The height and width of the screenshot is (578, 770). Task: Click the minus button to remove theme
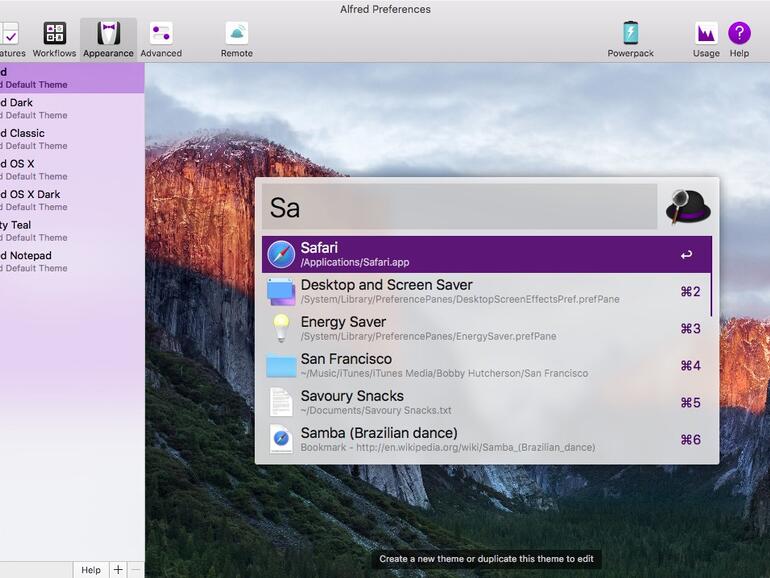click(x=136, y=570)
